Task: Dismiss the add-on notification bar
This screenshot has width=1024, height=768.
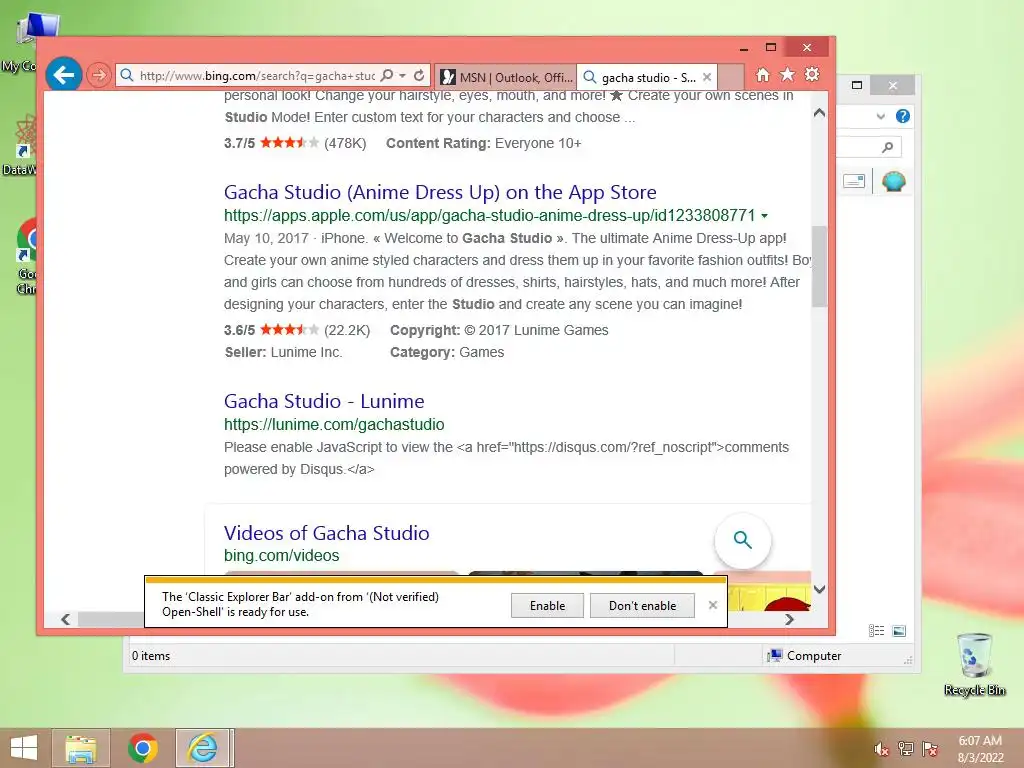Action: point(712,605)
